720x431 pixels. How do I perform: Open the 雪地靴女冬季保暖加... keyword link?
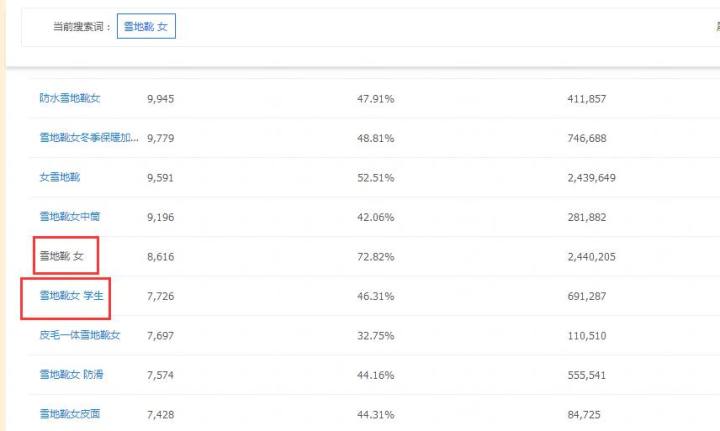[89, 138]
